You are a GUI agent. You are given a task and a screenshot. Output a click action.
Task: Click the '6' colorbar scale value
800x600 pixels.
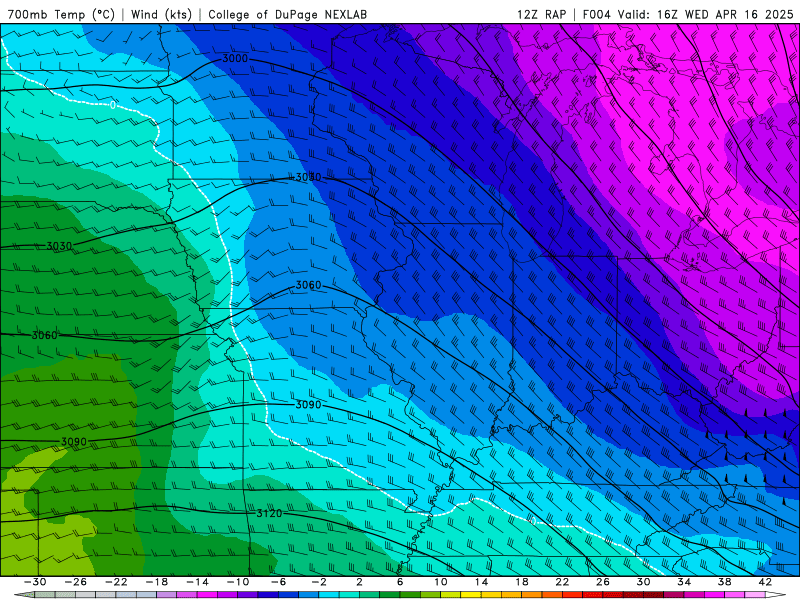pyautogui.click(x=400, y=582)
